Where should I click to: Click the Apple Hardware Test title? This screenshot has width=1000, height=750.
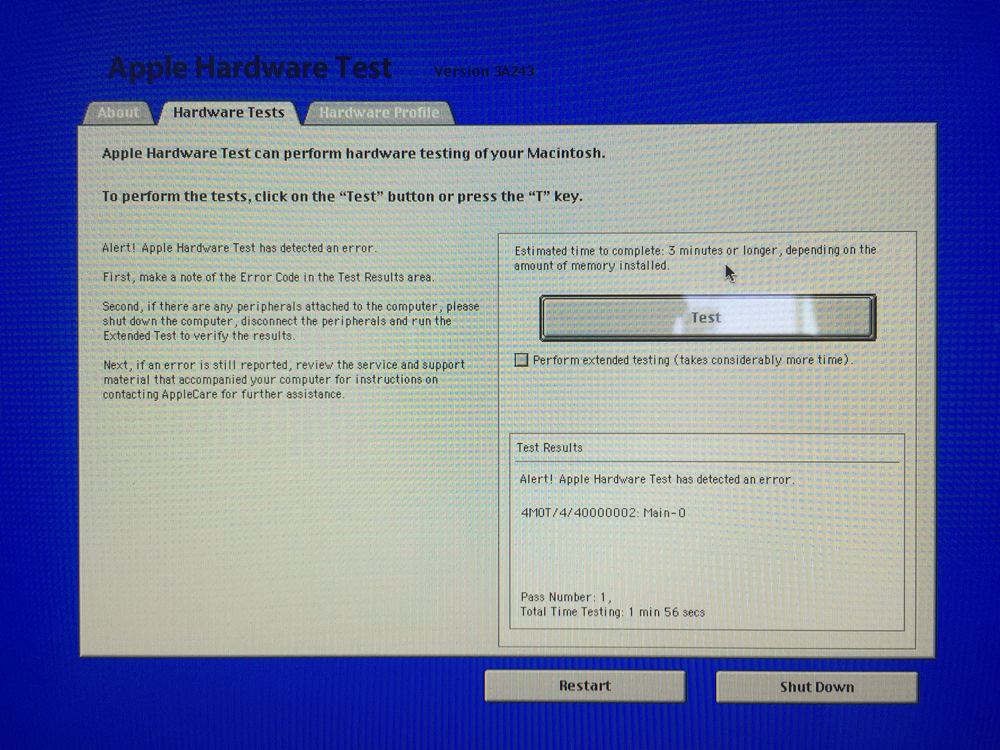[x=250, y=68]
